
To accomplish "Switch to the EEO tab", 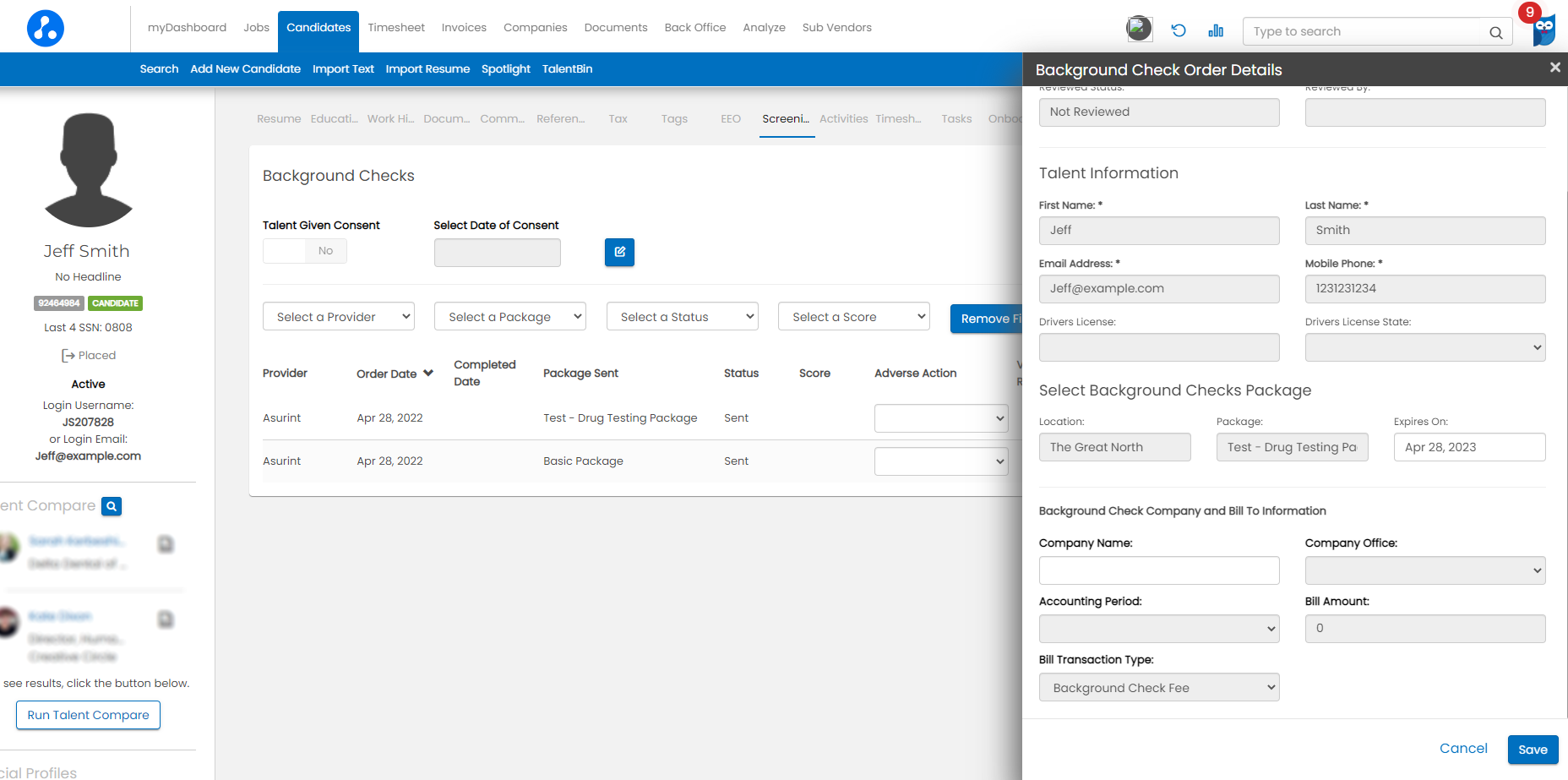I will (731, 119).
